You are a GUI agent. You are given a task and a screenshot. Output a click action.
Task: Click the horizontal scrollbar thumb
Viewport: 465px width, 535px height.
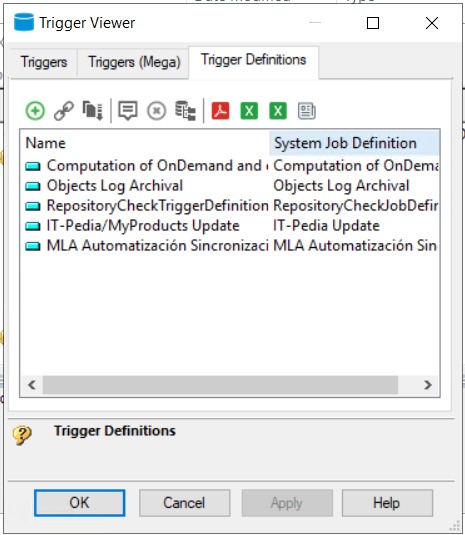click(x=220, y=385)
